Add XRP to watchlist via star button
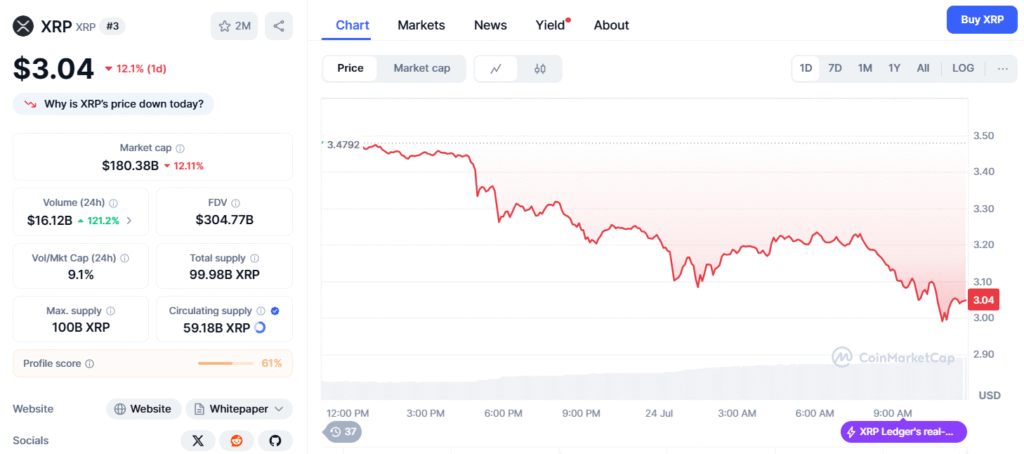 point(234,26)
